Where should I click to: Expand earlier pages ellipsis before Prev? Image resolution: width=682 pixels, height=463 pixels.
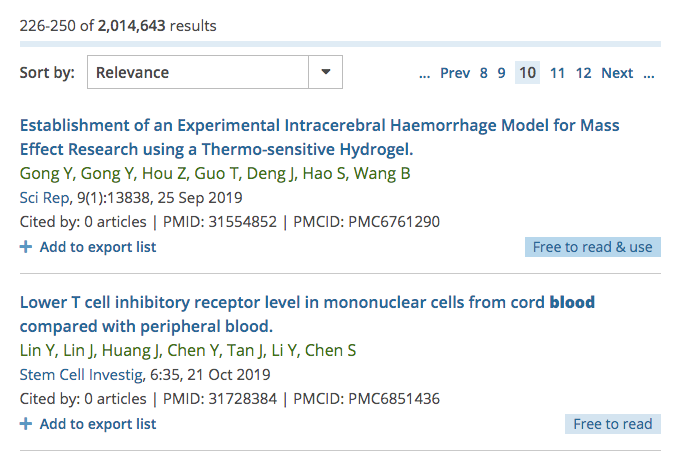point(425,73)
